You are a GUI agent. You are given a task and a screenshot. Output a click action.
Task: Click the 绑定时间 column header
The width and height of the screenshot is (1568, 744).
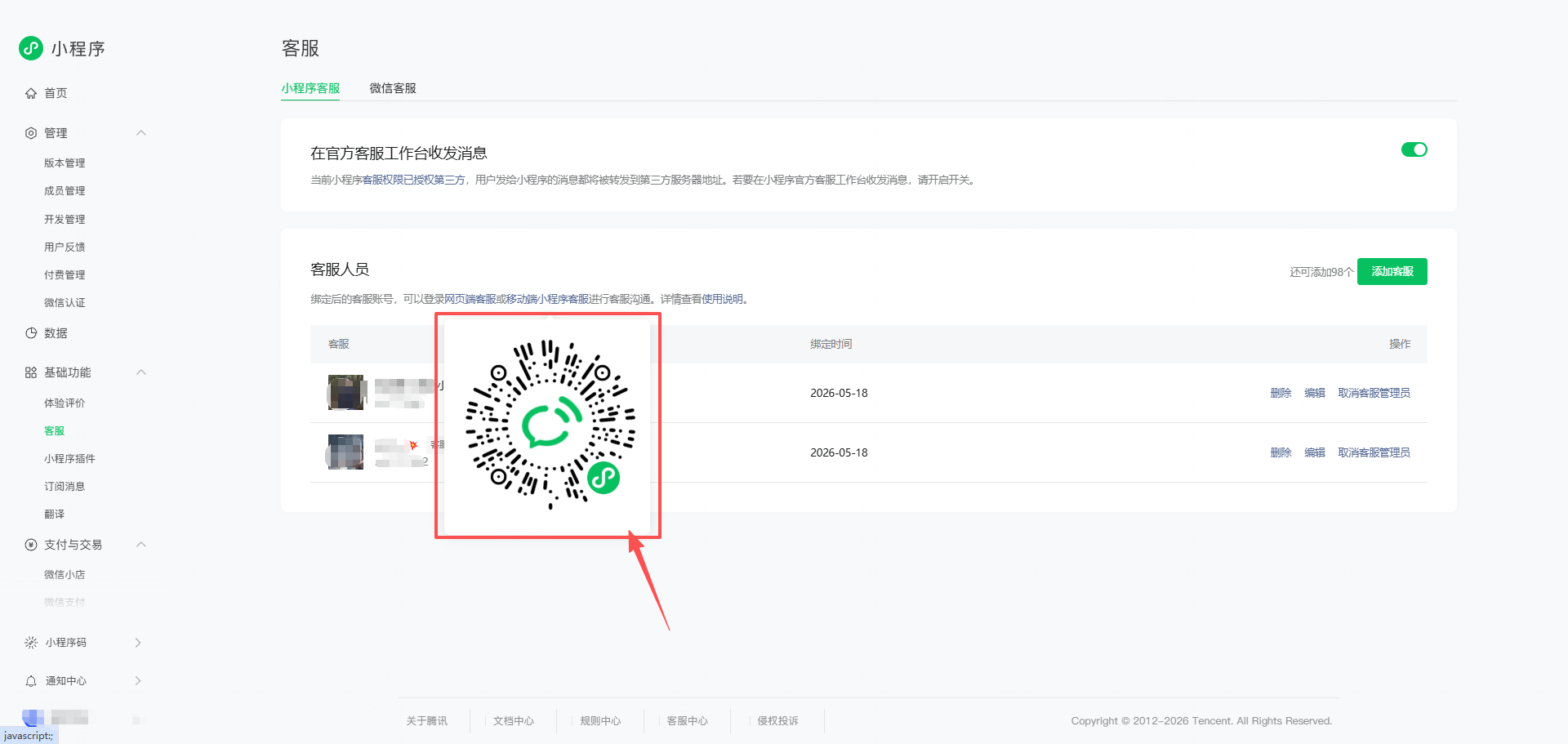tap(831, 345)
